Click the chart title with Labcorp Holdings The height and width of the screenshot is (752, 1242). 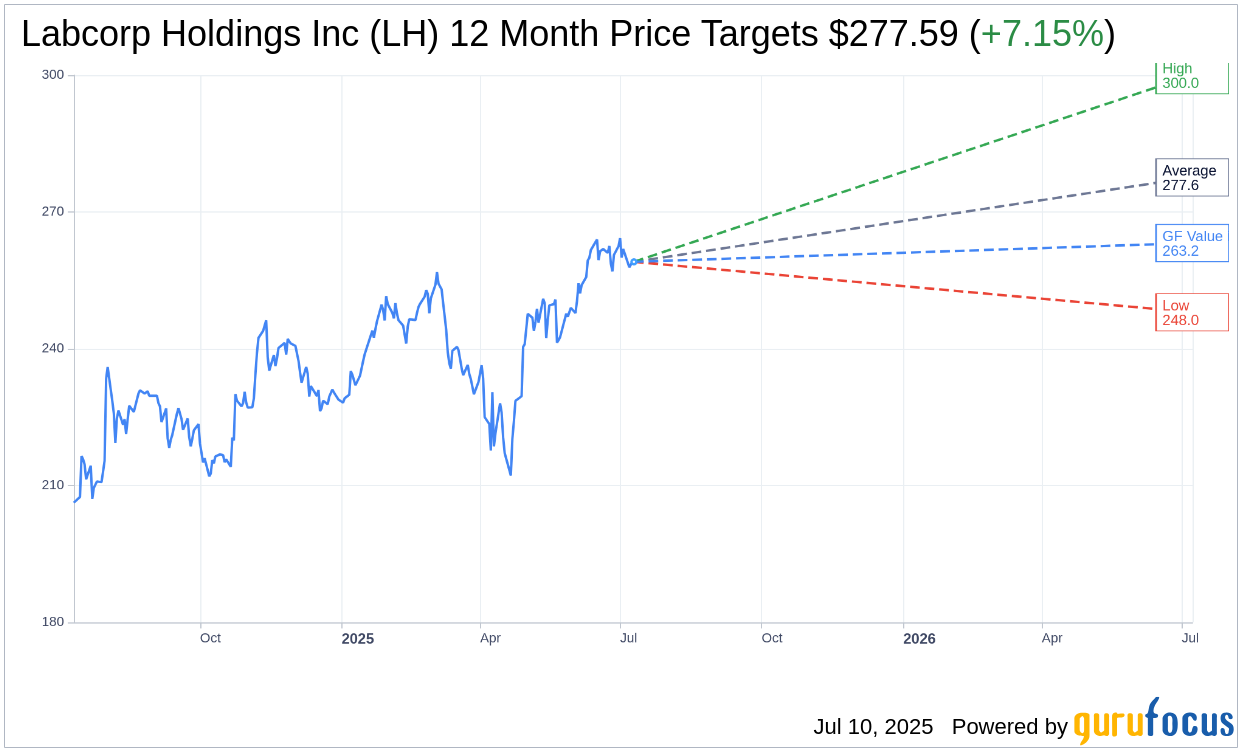pos(567,34)
